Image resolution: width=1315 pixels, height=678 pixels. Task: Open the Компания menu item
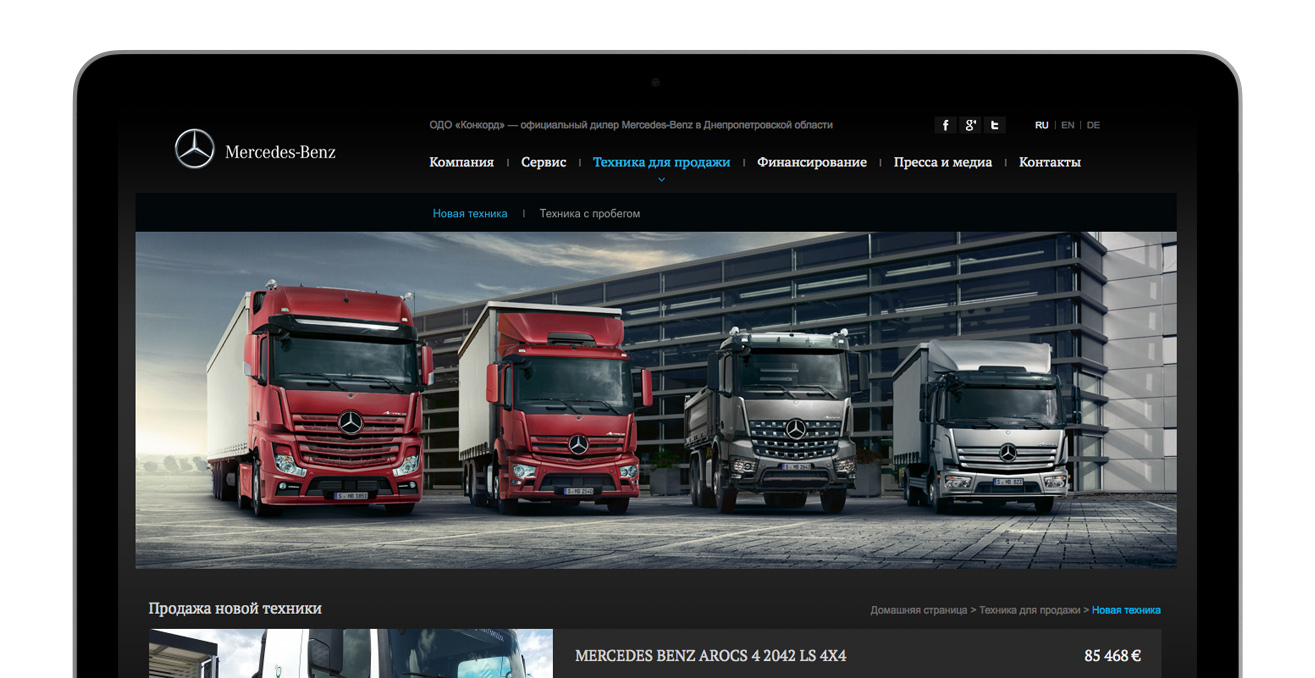461,162
